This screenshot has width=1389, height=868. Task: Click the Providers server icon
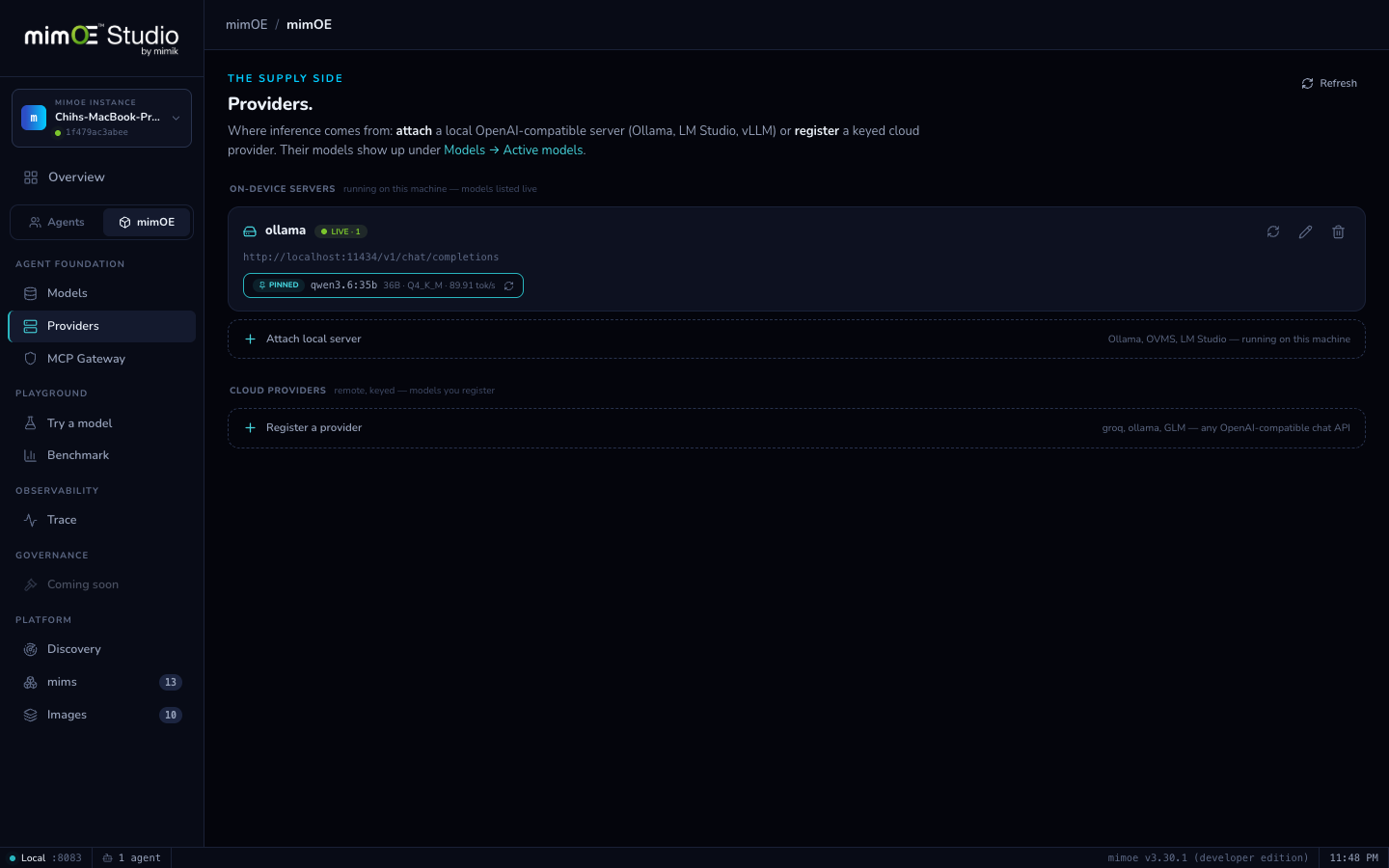pyautogui.click(x=31, y=326)
